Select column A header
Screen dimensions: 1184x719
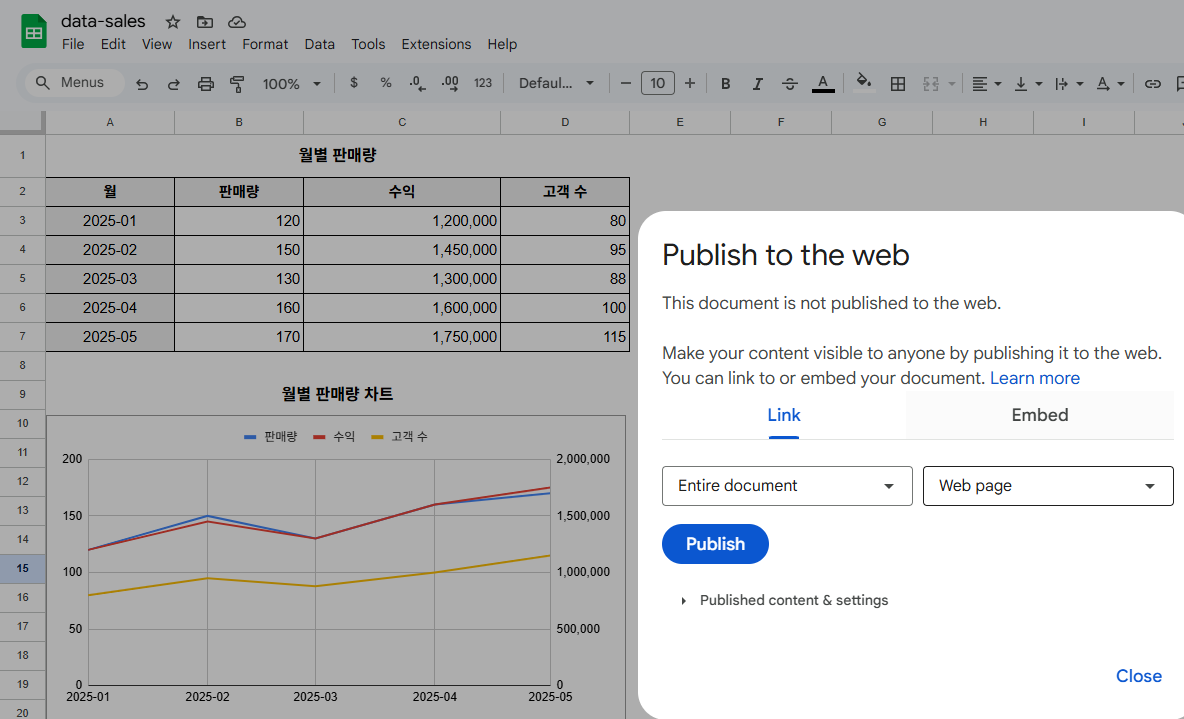coord(110,122)
